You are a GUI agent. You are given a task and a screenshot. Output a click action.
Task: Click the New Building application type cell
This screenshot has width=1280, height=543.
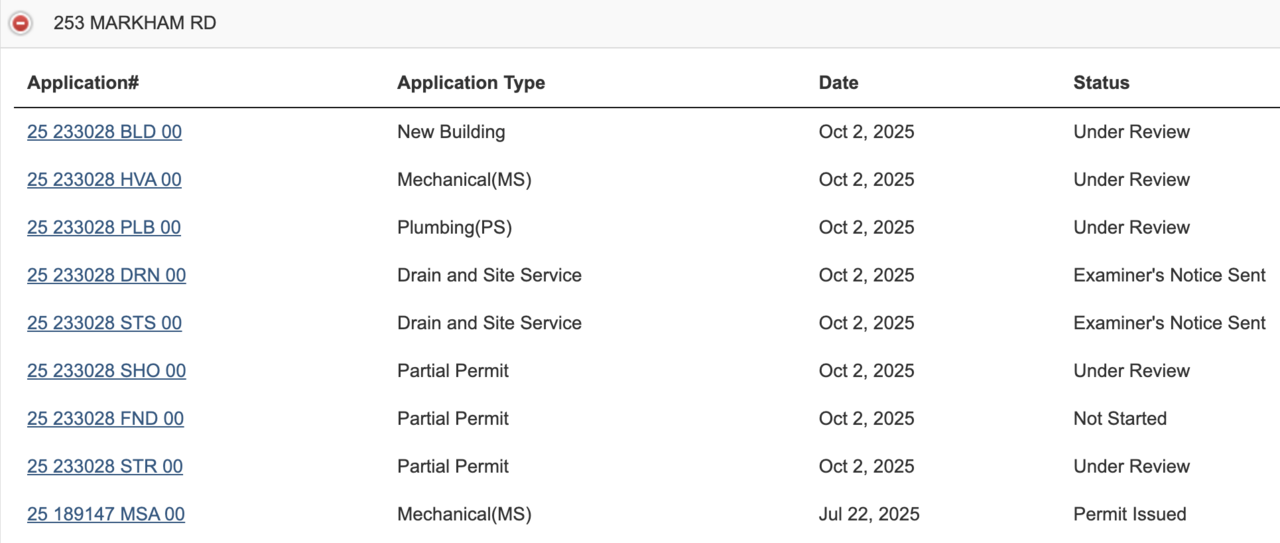(451, 132)
